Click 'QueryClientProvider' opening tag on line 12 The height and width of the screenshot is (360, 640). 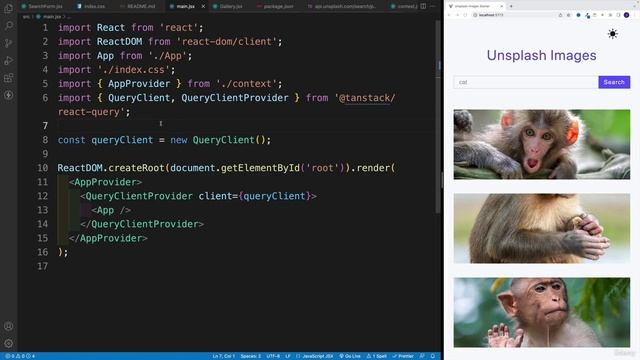coord(139,196)
